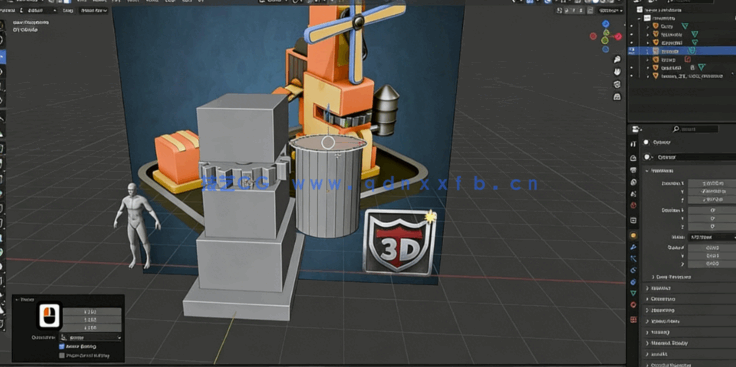The image size is (736, 367).
Task: Open the Orientation dropdown in operator panel
Action: tap(91, 337)
